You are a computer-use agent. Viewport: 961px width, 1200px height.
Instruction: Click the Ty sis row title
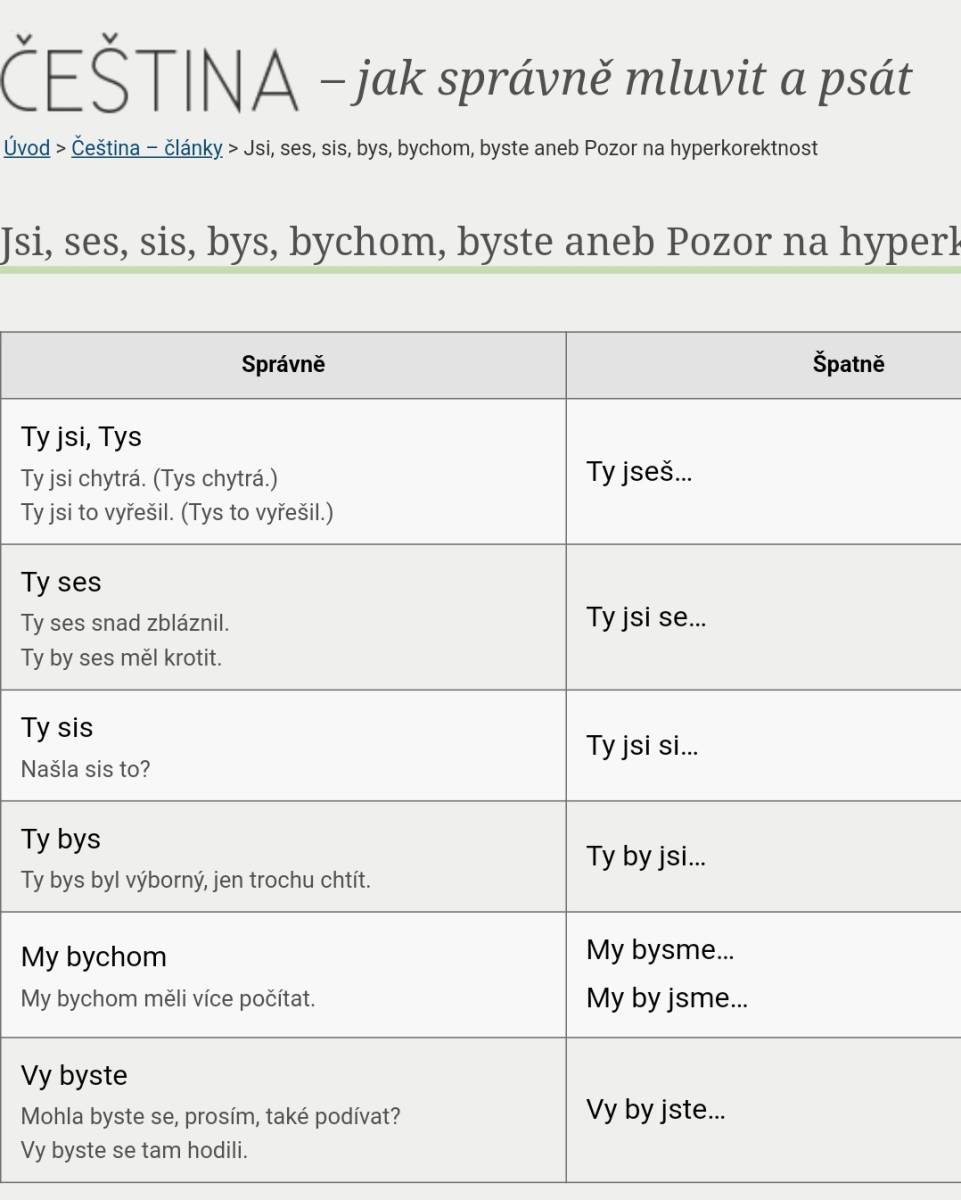[57, 727]
